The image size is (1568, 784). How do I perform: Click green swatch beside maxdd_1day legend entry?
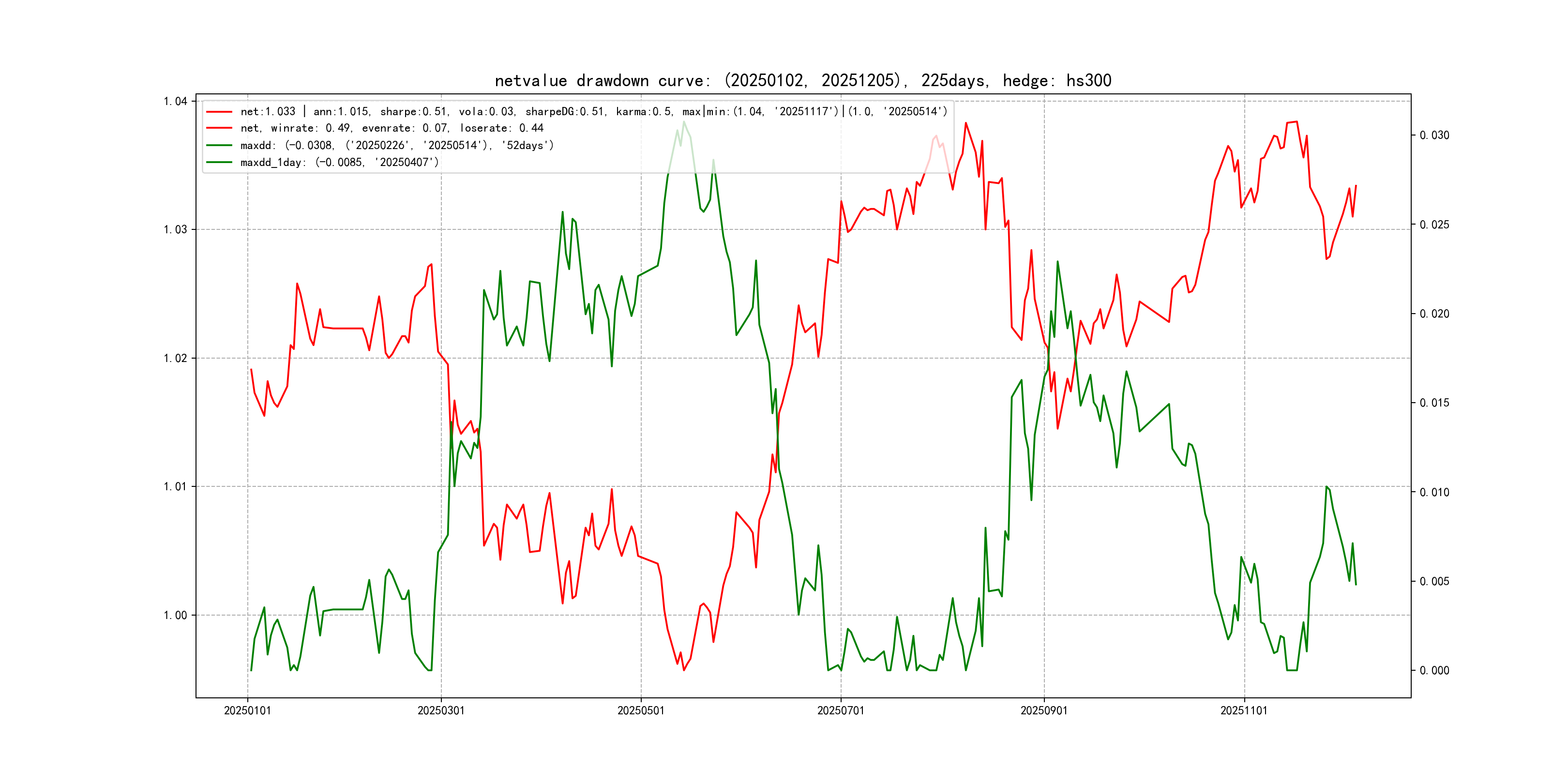pyautogui.click(x=219, y=163)
